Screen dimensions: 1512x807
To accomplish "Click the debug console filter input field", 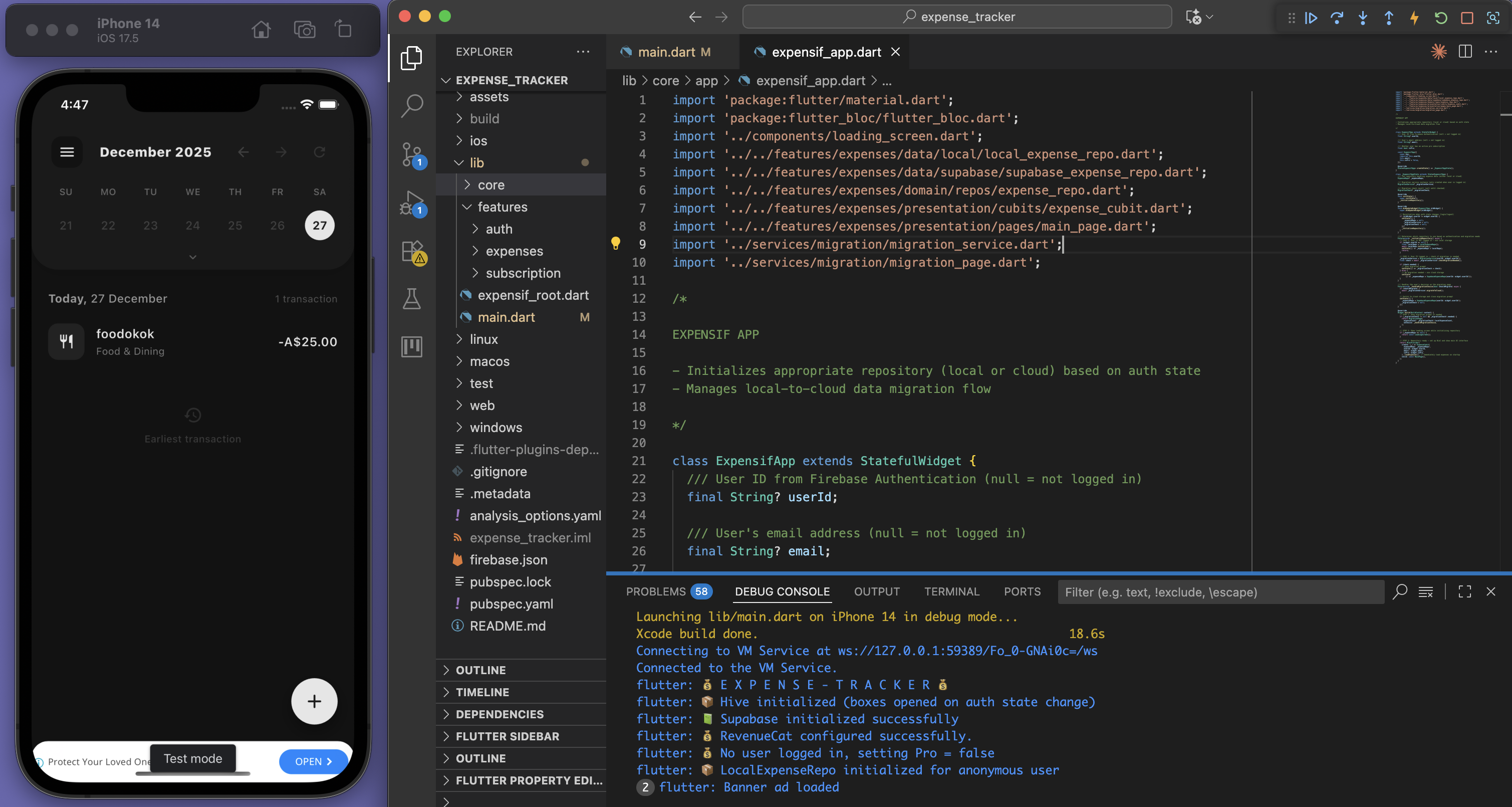I will click(1221, 592).
